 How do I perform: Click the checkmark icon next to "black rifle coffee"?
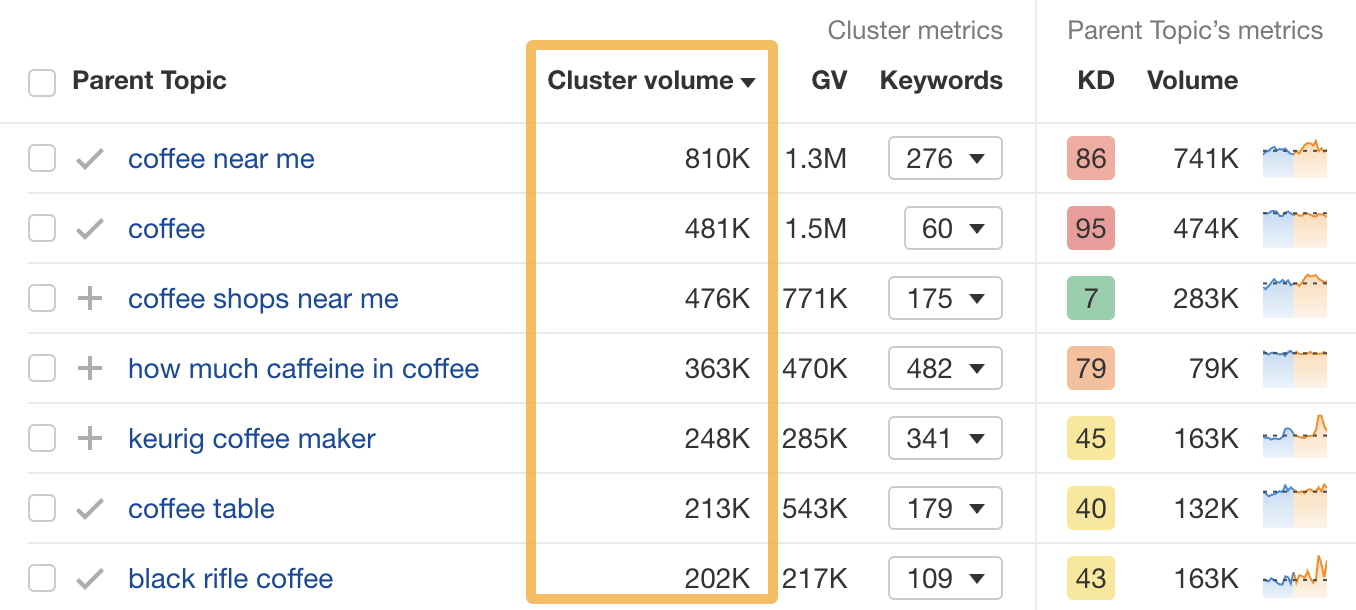(x=89, y=578)
